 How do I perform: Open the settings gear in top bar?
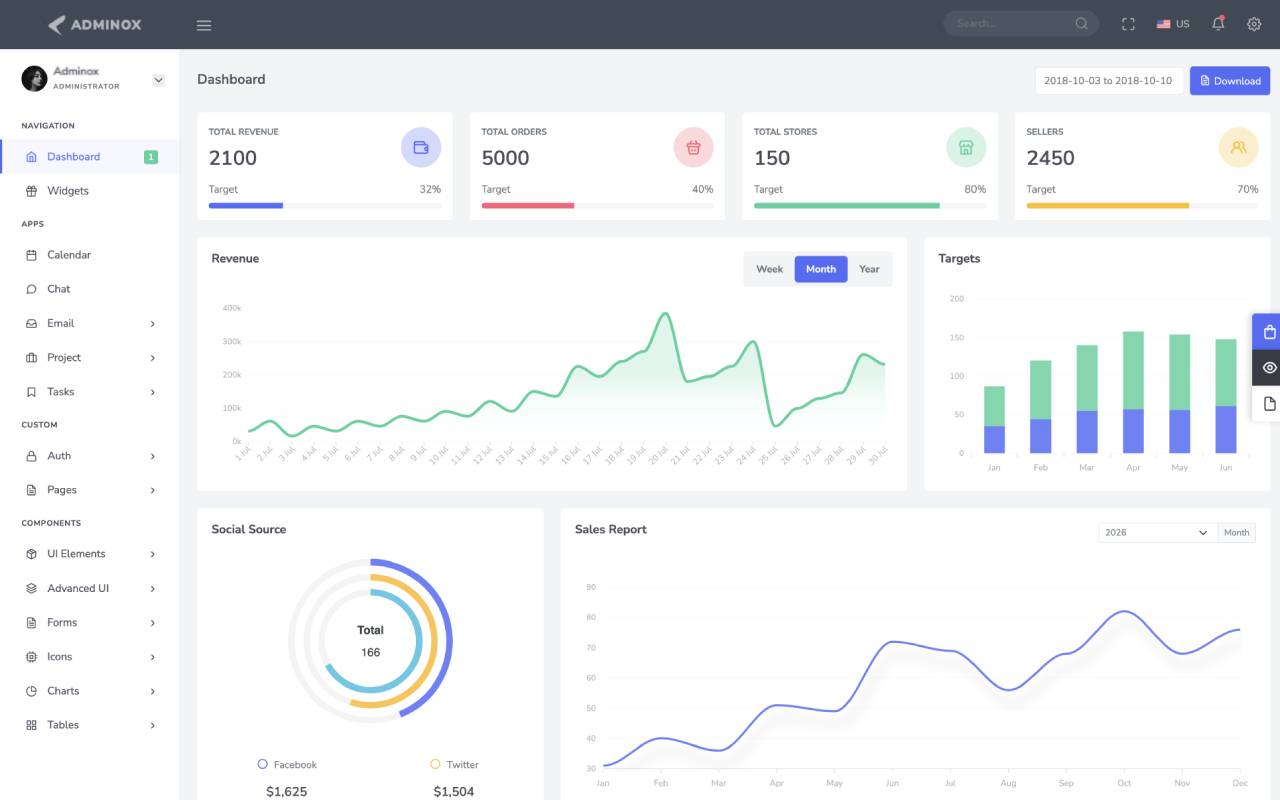[1254, 24]
